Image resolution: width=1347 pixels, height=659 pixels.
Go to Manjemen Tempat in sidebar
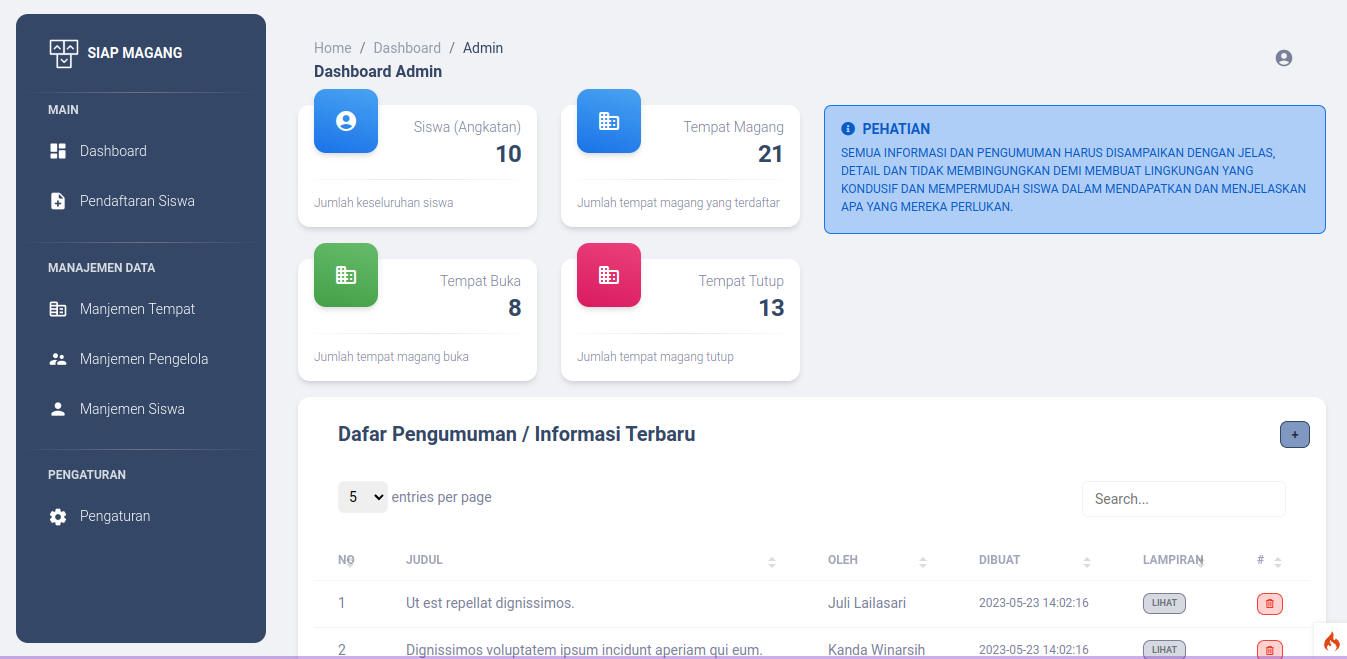pos(137,309)
